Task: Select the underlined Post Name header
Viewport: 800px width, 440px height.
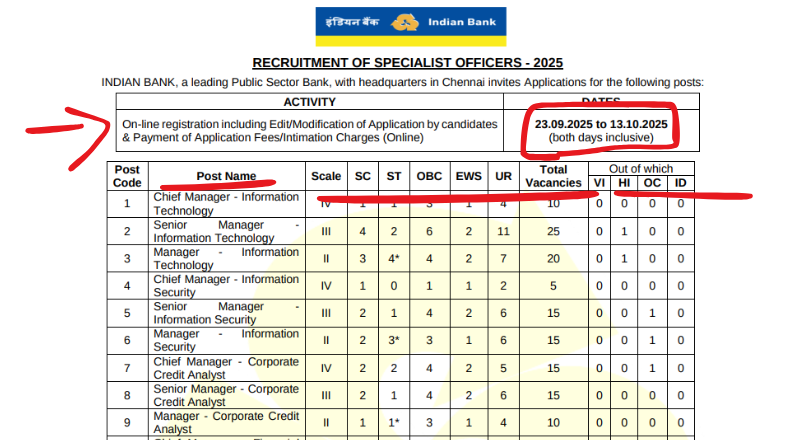Action: (x=226, y=176)
